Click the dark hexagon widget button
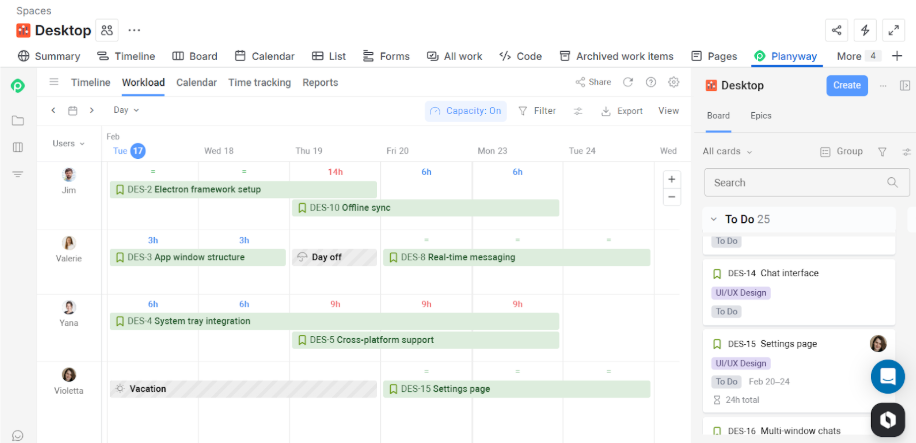This screenshot has height=443, width=916. (x=888, y=420)
